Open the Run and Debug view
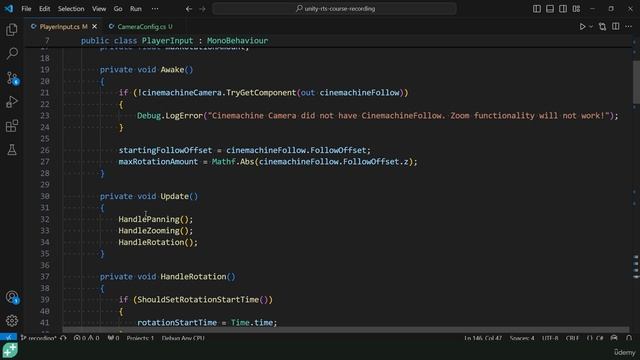The height and width of the screenshot is (360, 640). point(12,102)
